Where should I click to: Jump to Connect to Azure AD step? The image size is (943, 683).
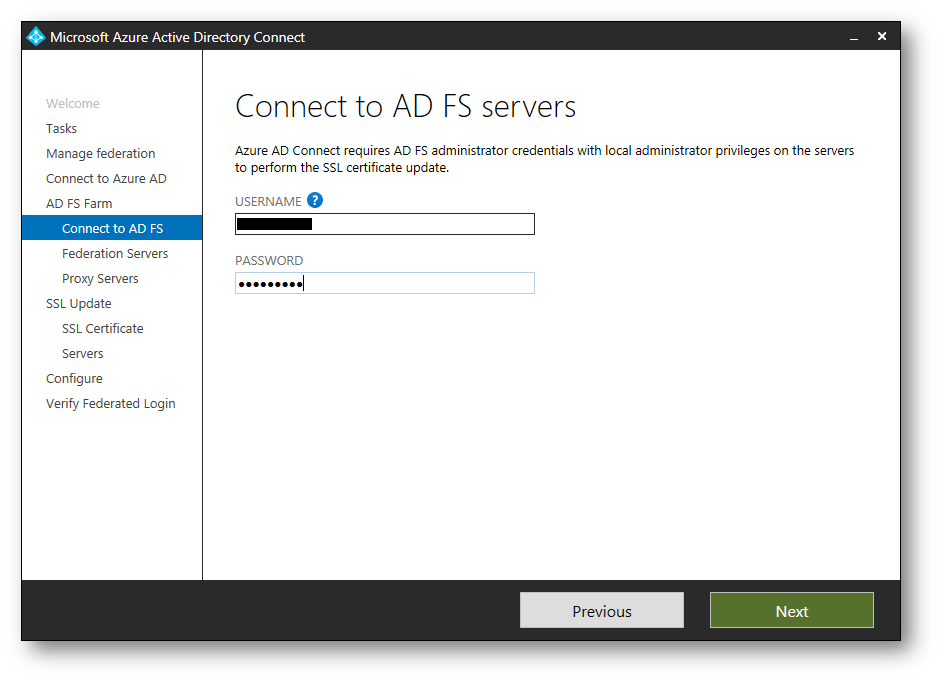[106, 179]
